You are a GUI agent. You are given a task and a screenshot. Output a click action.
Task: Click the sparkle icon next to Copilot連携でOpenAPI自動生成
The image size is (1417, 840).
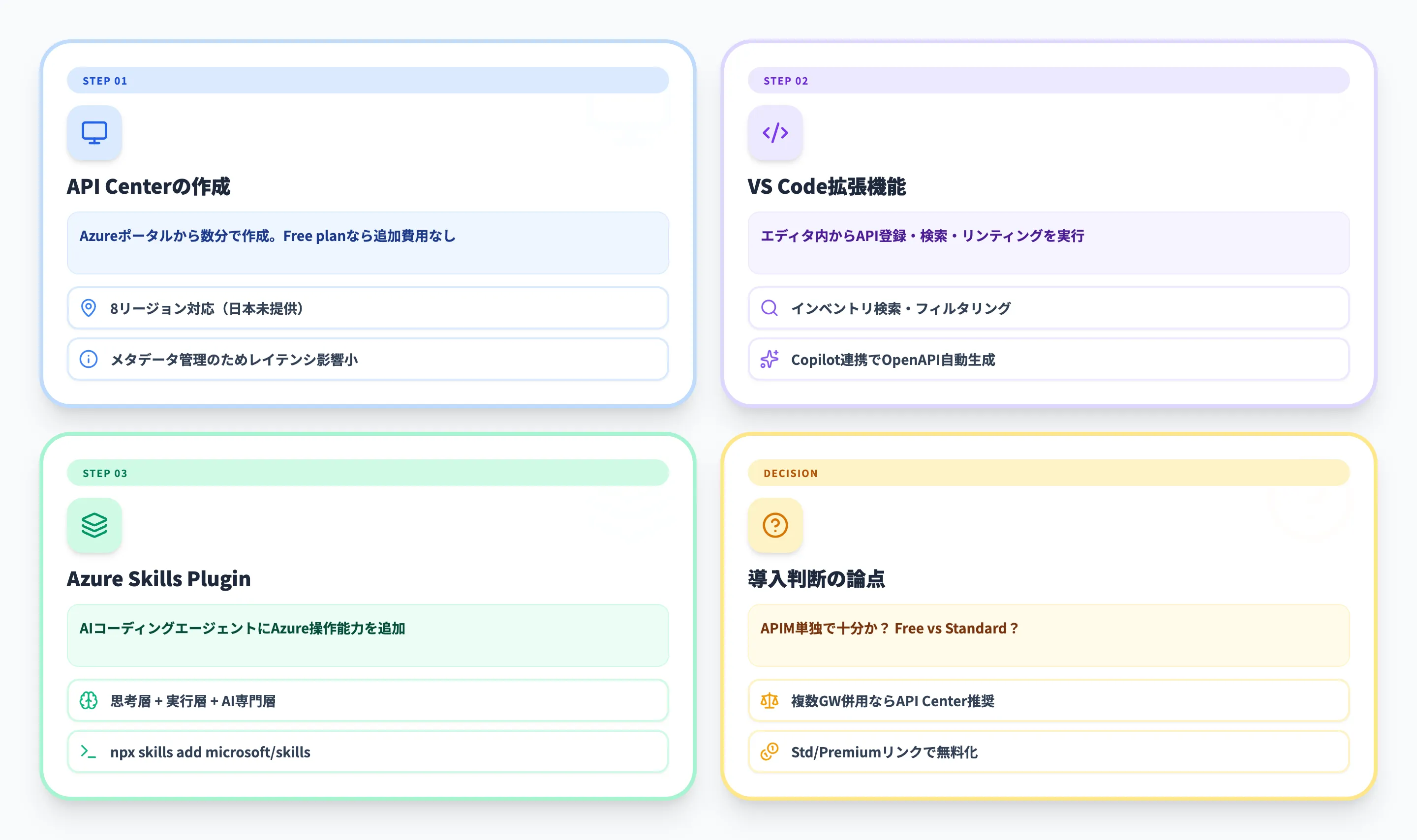click(x=769, y=360)
